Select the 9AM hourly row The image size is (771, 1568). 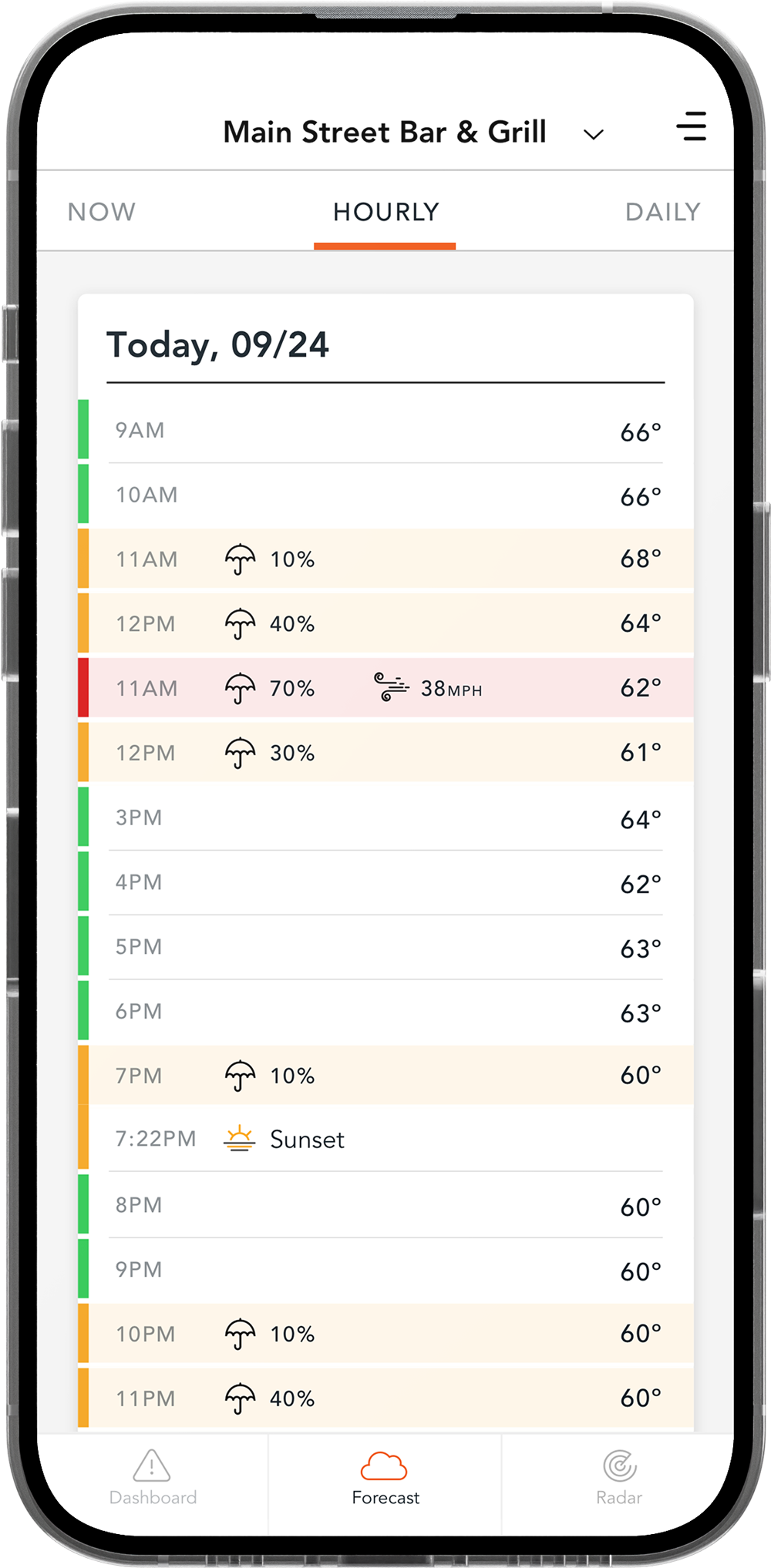click(385, 431)
